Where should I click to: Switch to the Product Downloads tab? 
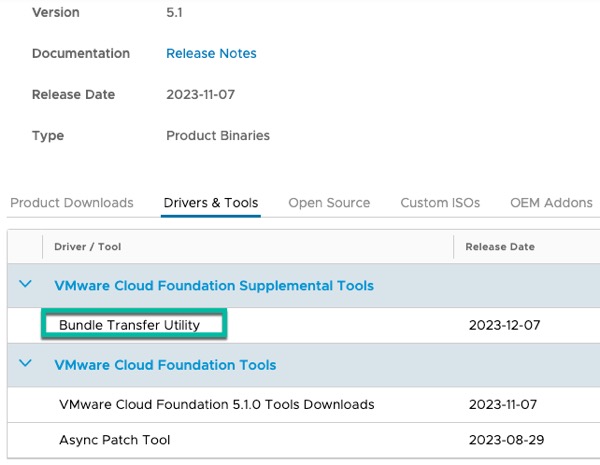[71, 203]
